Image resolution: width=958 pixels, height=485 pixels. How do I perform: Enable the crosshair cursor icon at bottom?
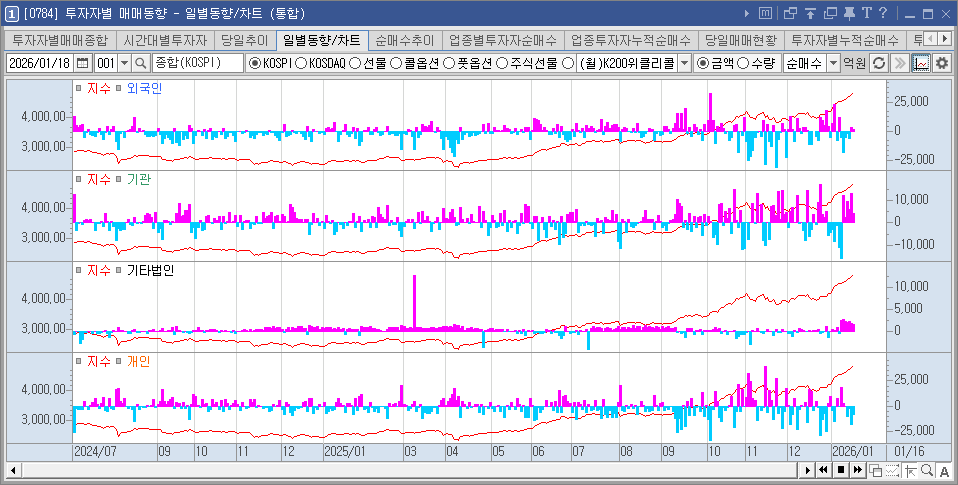click(910, 470)
